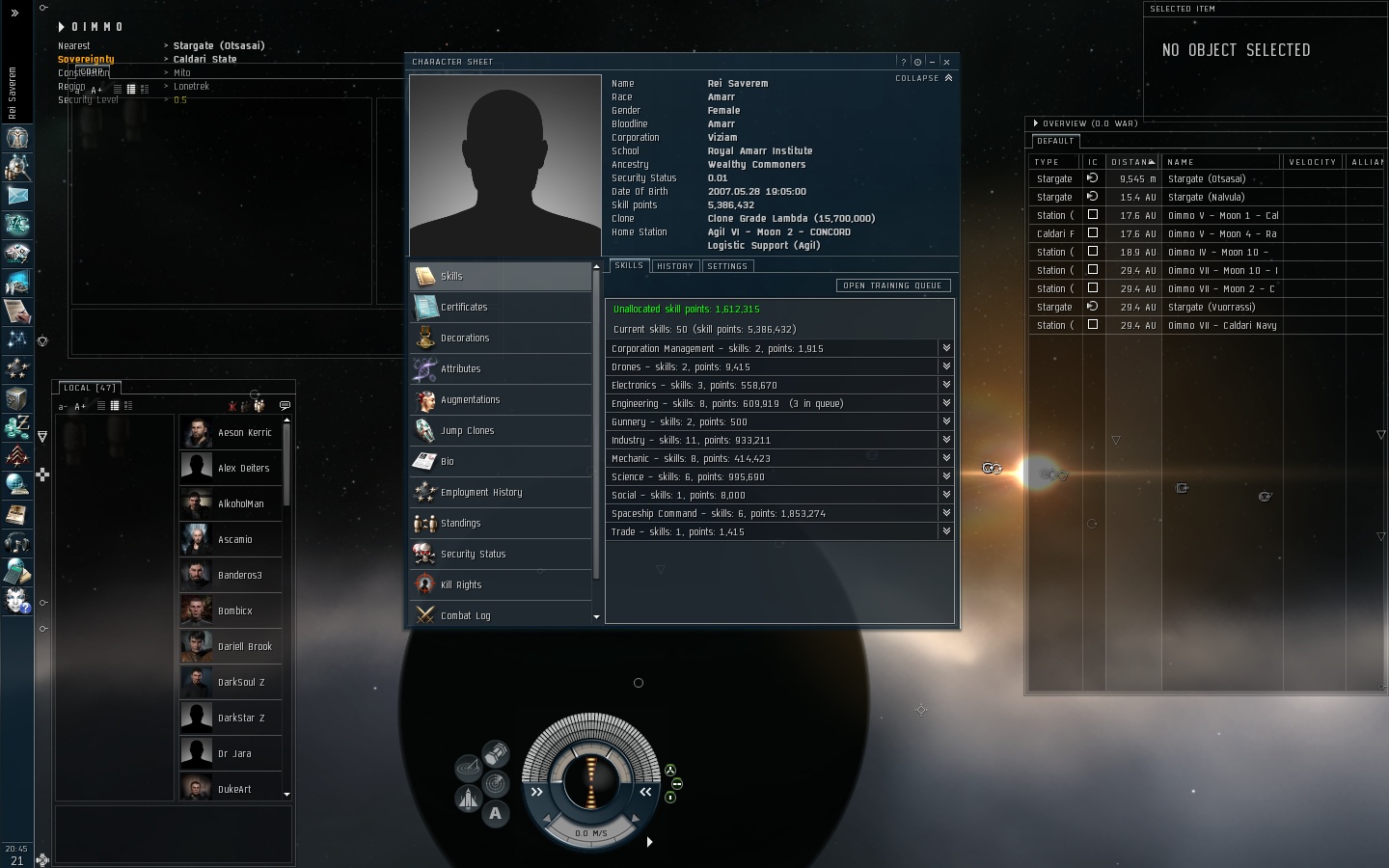
Task: Open Jump Clones in the Character Sheet menu
Action: pos(501,430)
